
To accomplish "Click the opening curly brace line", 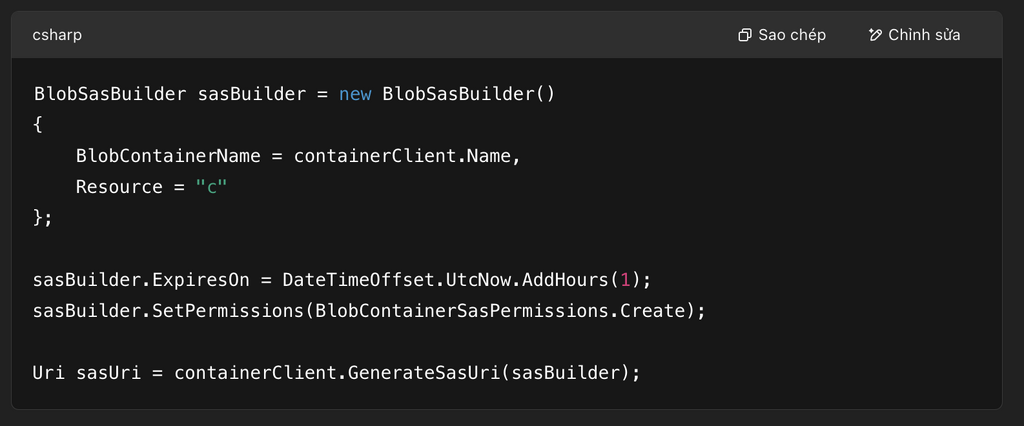I will coord(38,125).
